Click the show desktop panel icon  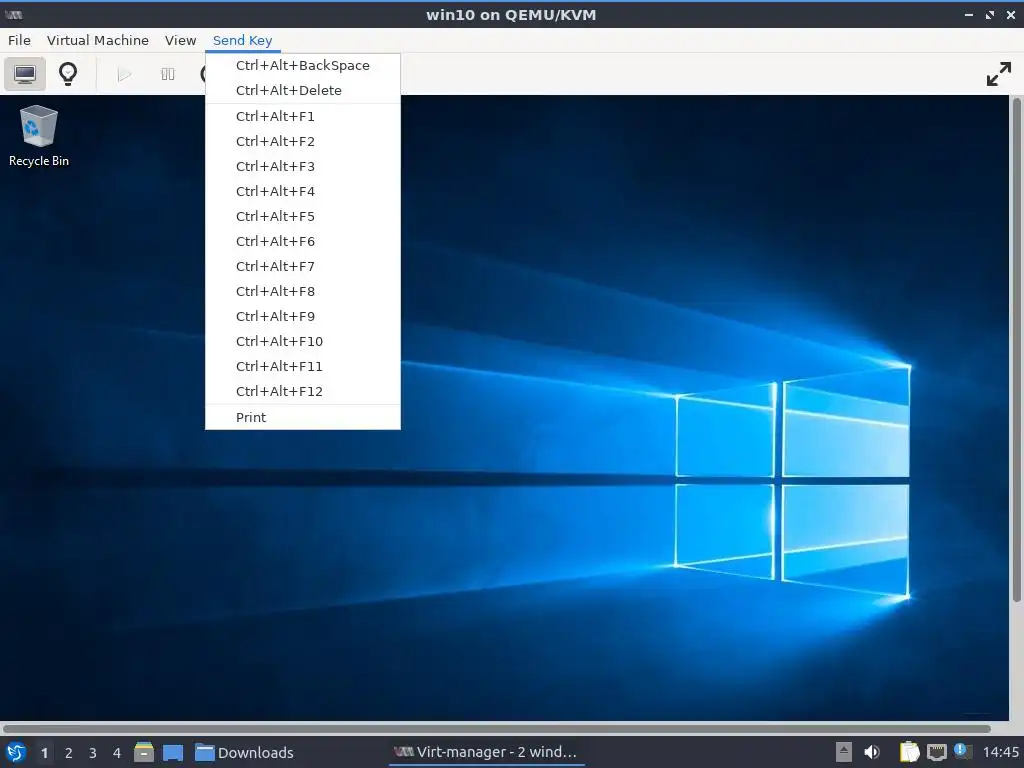[x=173, y=753]
